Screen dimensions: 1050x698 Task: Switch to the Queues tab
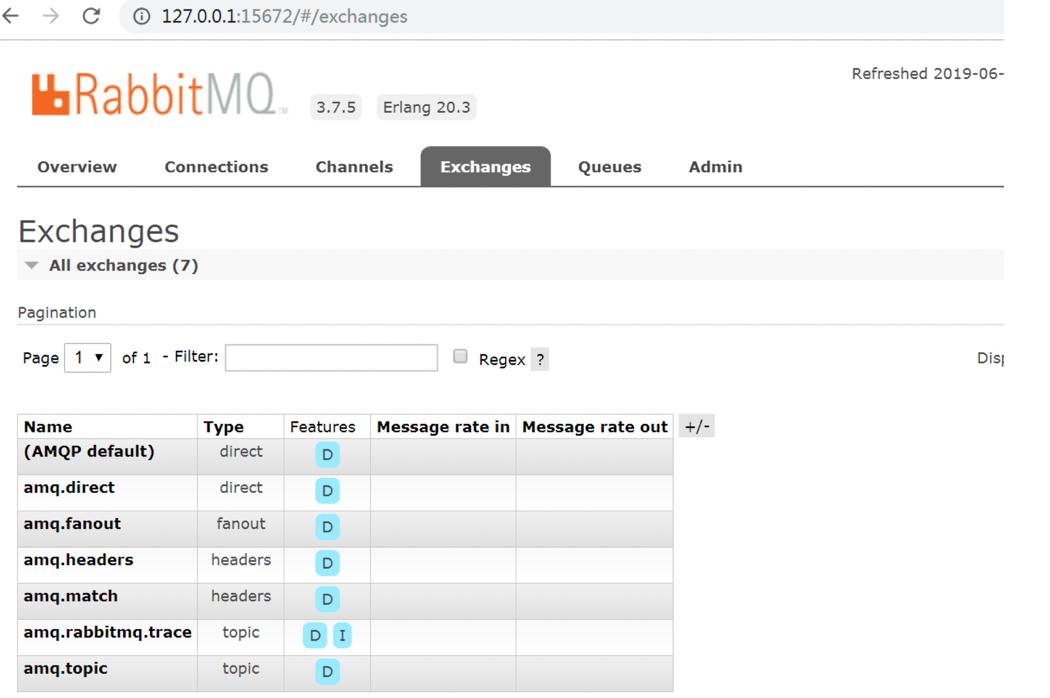pos(609,167)
